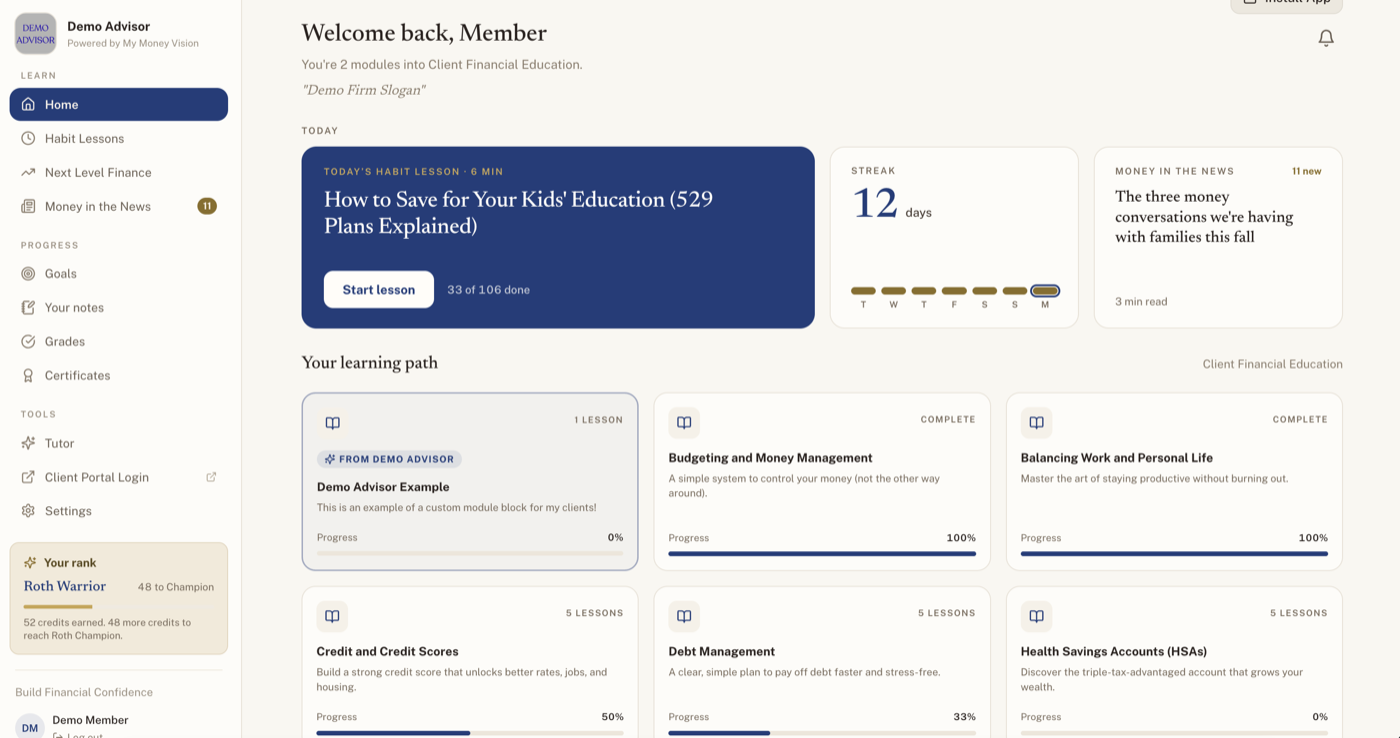Click the book icon on Debt Management card
Screen dimensions: 1400x738
coord(684,616)
